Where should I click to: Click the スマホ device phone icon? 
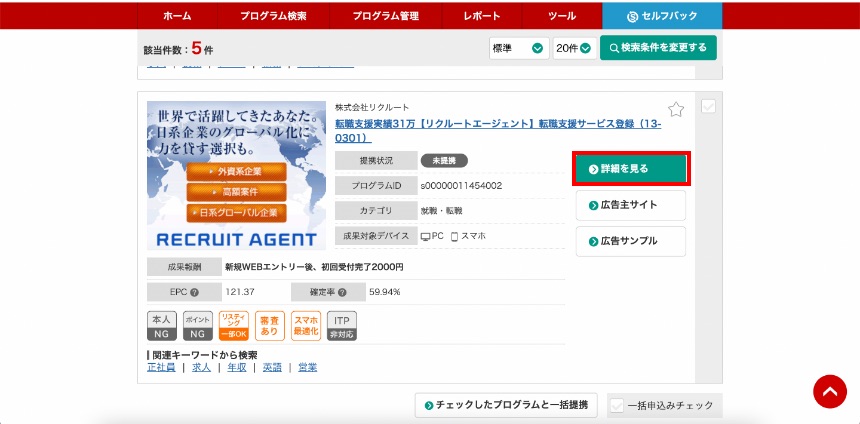454,236
